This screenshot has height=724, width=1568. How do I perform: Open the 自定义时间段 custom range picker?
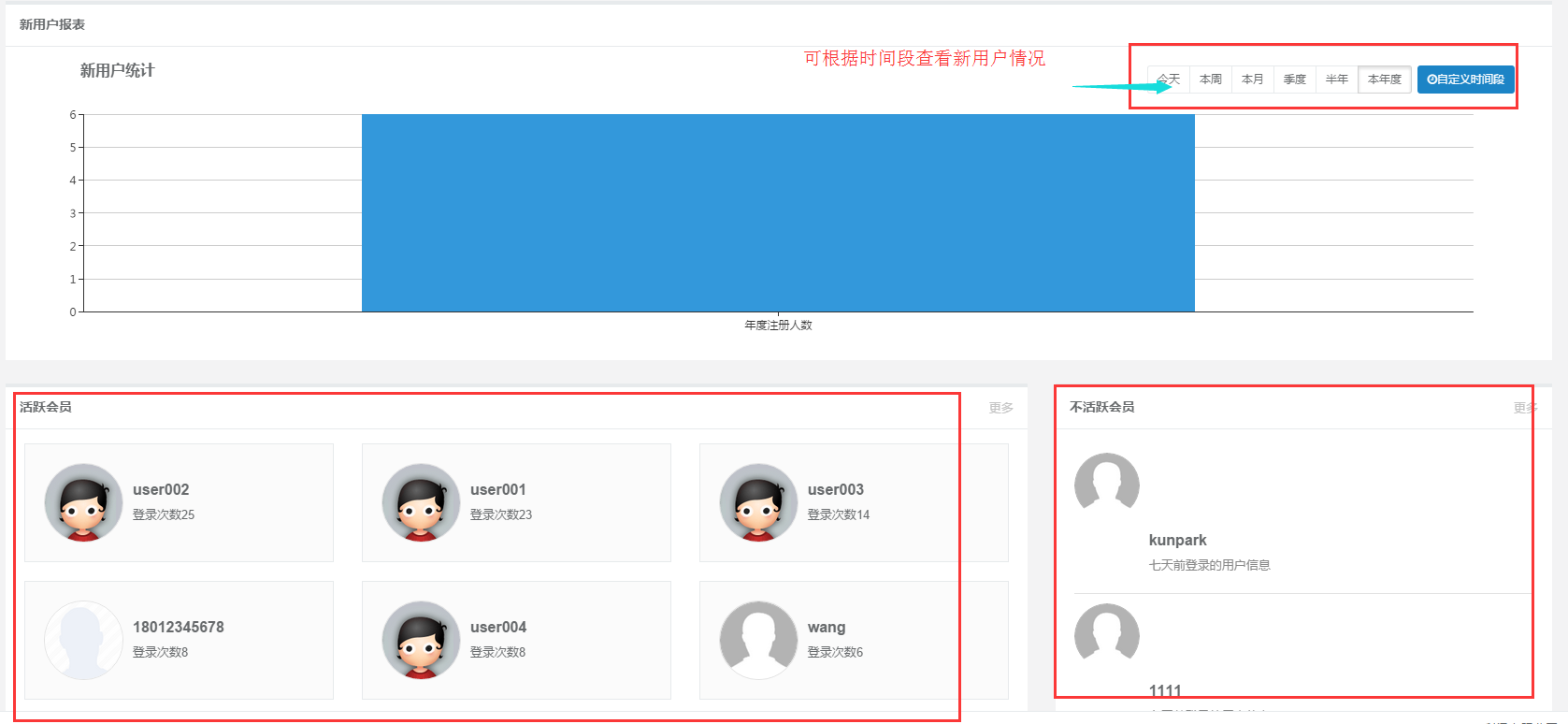pos(1465,80)
